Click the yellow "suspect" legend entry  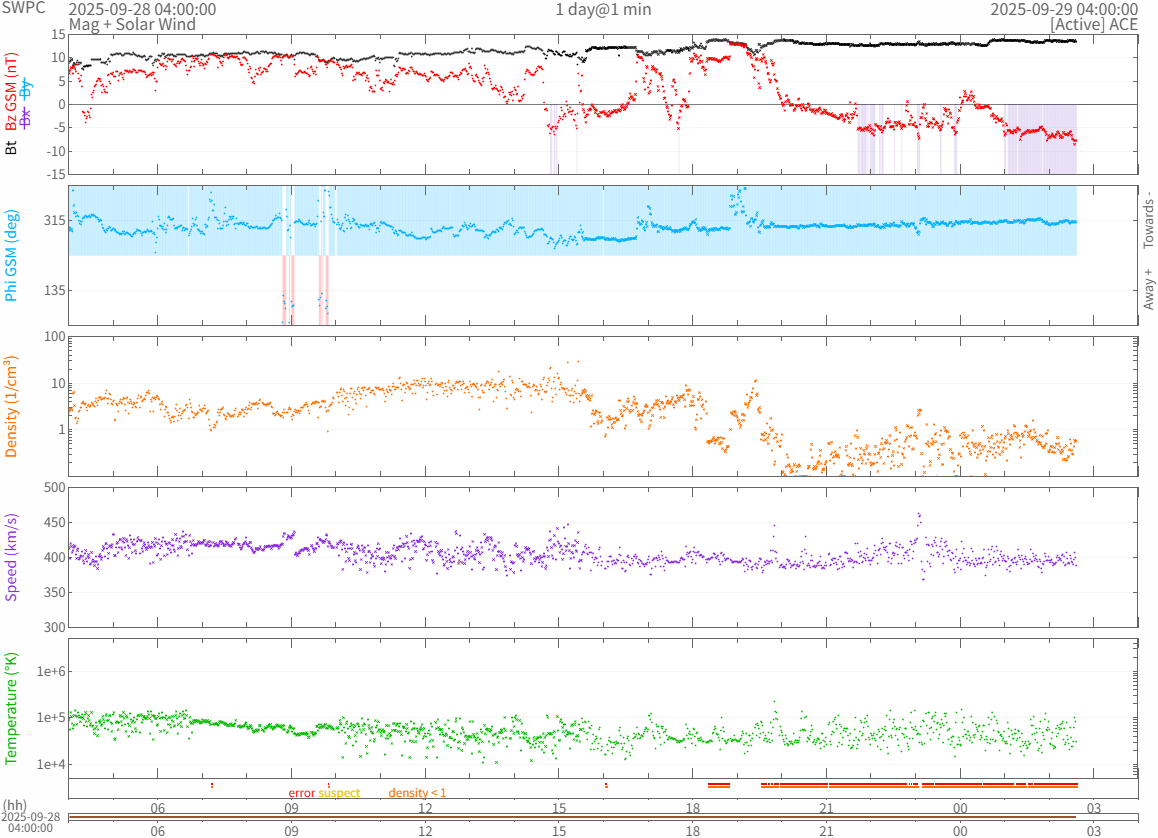coord(339,793)
